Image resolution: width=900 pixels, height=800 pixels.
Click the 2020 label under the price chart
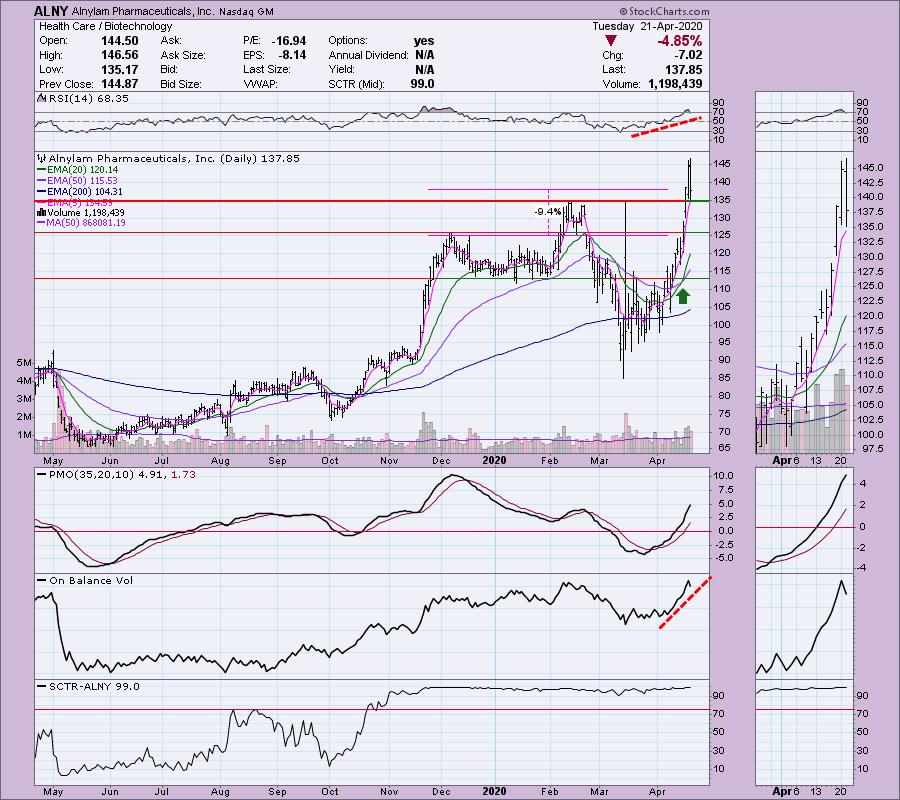pos(494,461)
